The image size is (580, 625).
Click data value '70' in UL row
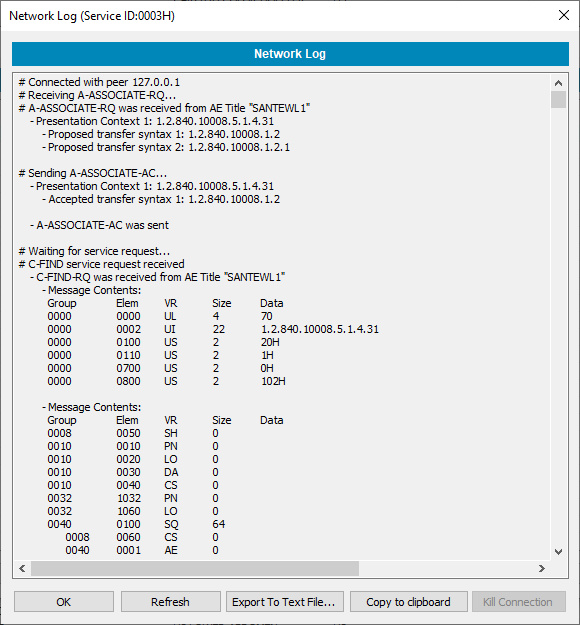(x=267, y=316)
